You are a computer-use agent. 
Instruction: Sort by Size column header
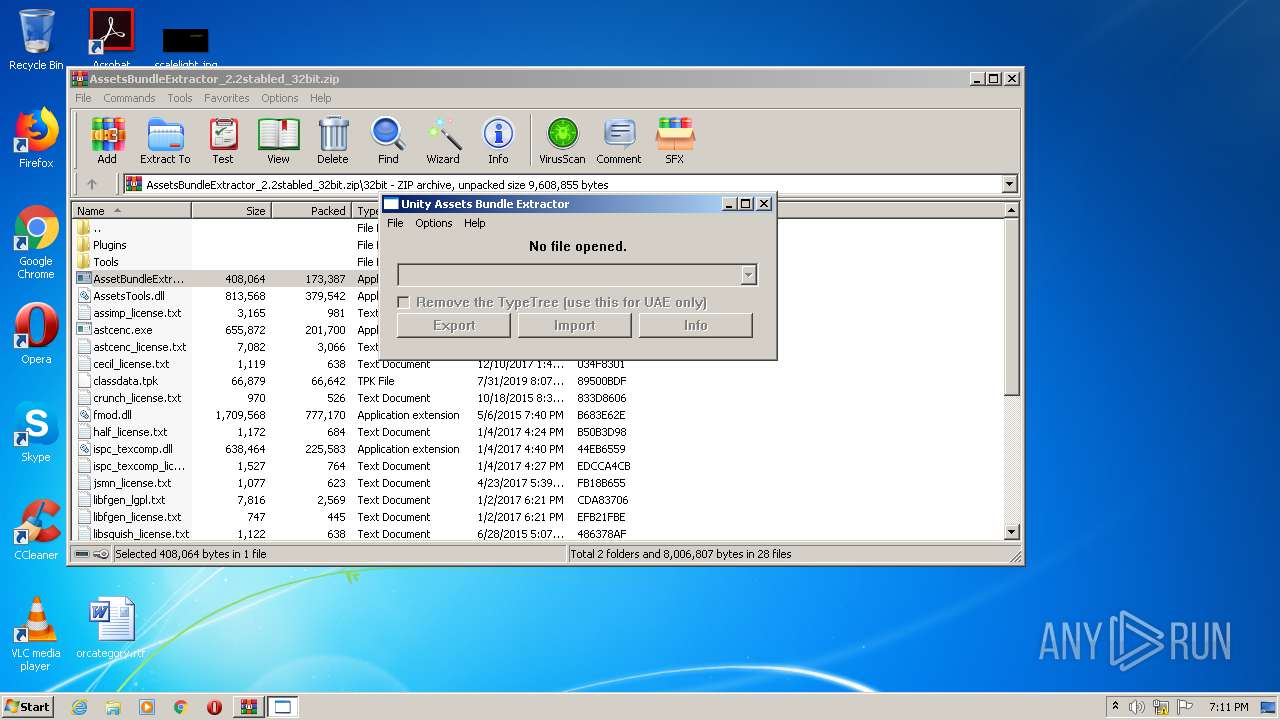pos(231,210)
